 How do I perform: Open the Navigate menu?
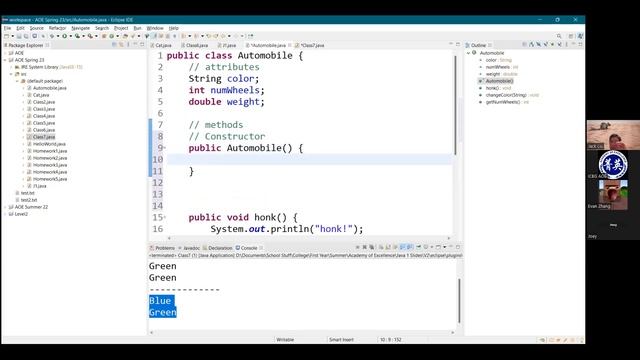click(x=80, y=28)
